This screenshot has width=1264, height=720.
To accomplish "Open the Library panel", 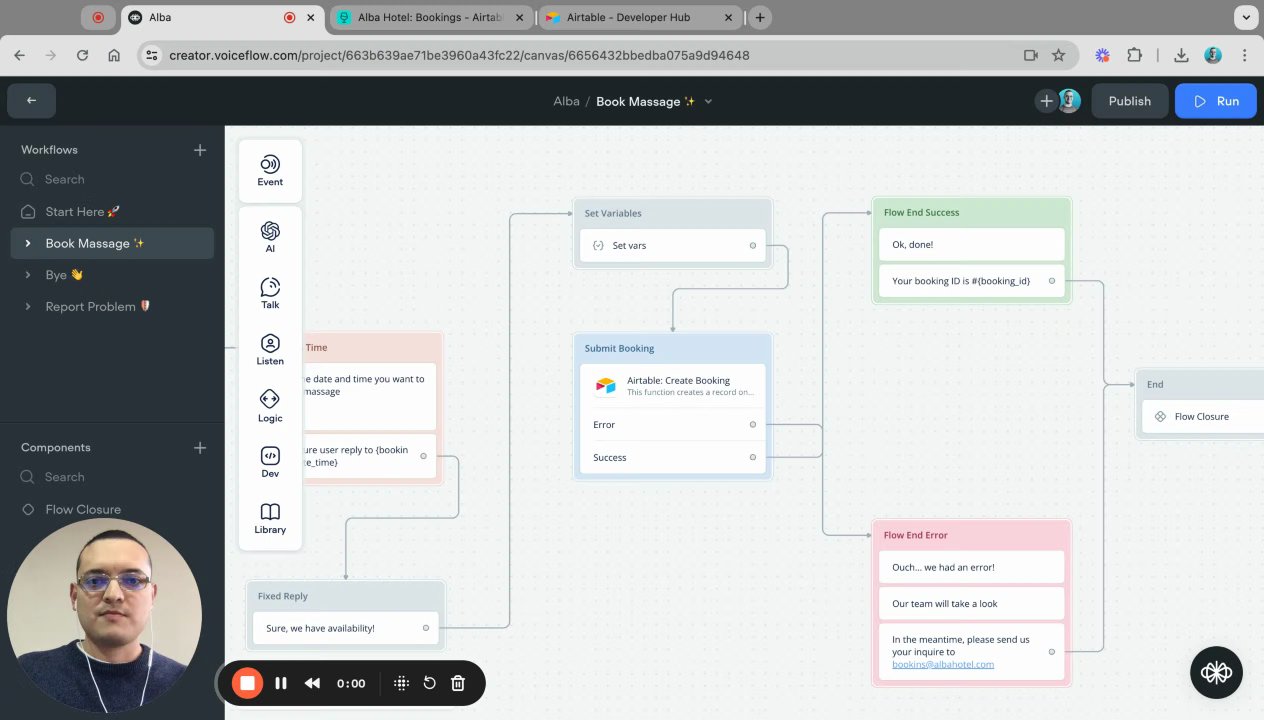I will 270,518.
